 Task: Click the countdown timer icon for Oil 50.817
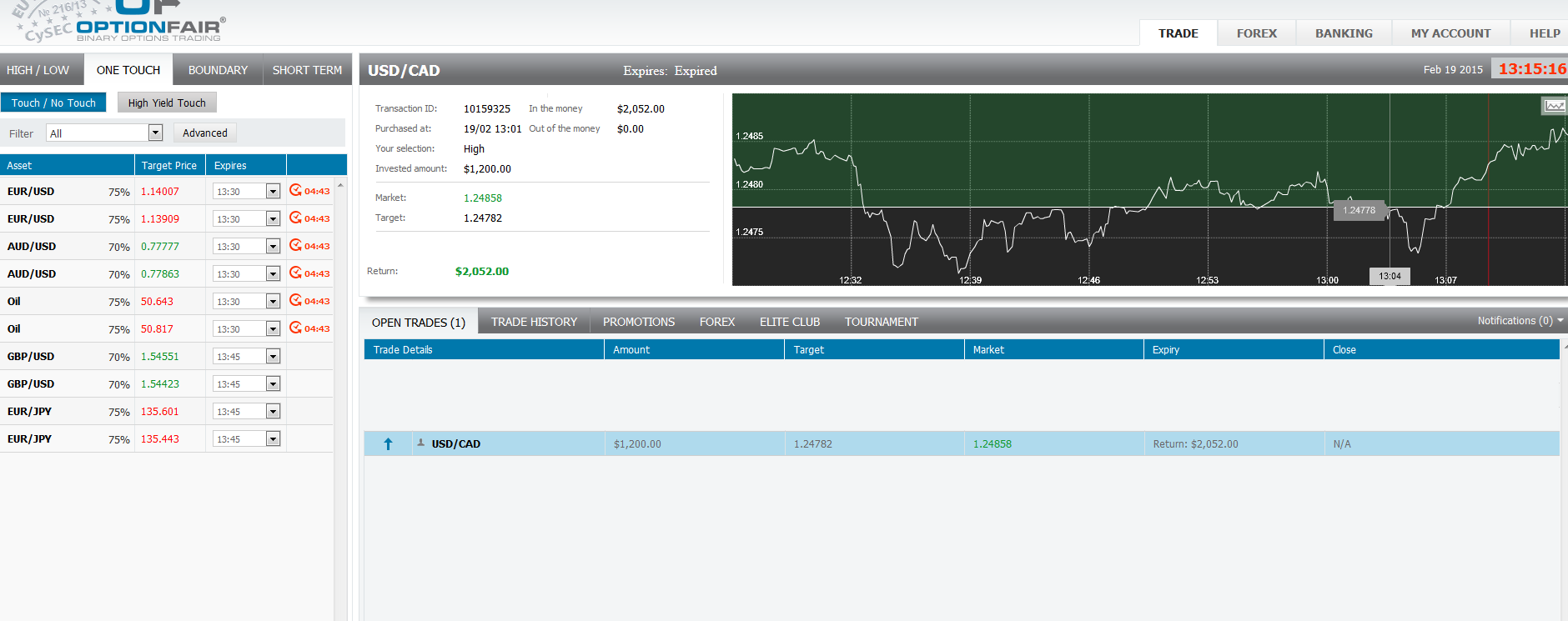[x=295, y=328]
